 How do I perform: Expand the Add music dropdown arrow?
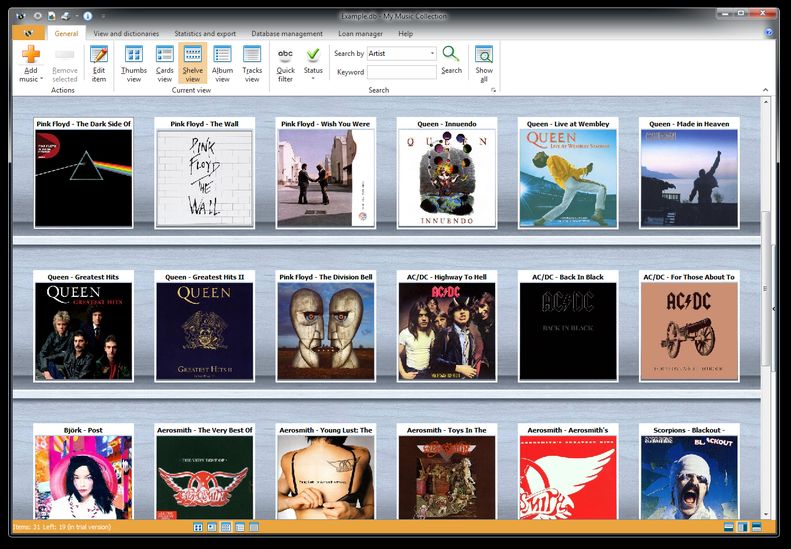(x=41, y=79)
